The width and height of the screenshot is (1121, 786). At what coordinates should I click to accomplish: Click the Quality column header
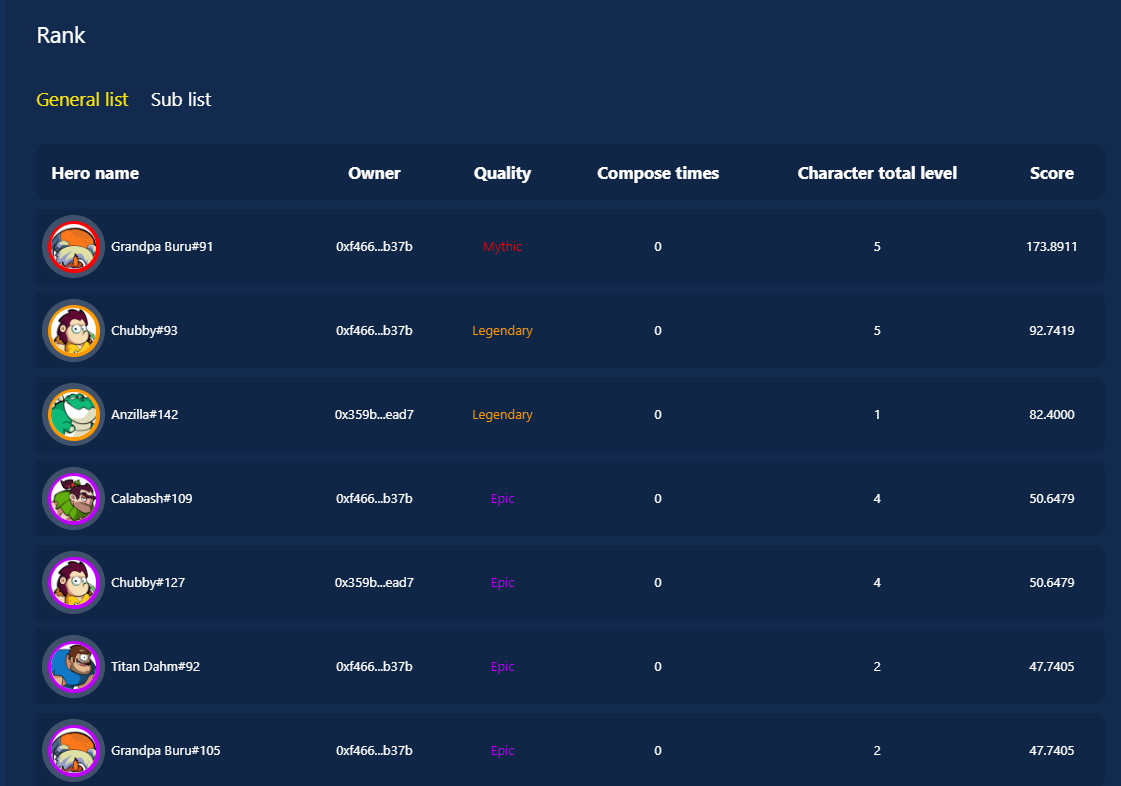(x=503, y=174)
